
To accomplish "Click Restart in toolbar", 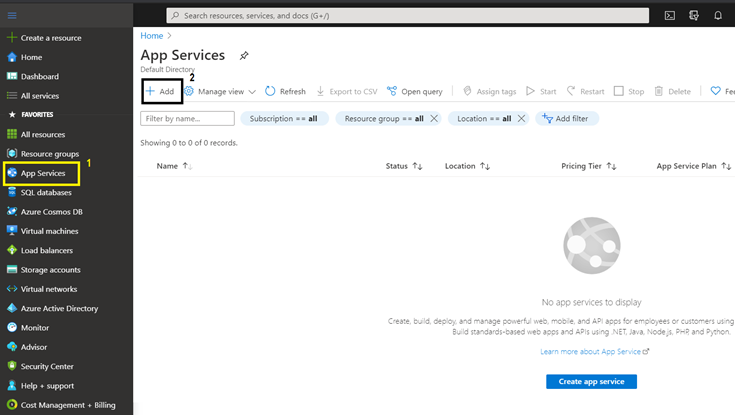I will tap(585, 91).
